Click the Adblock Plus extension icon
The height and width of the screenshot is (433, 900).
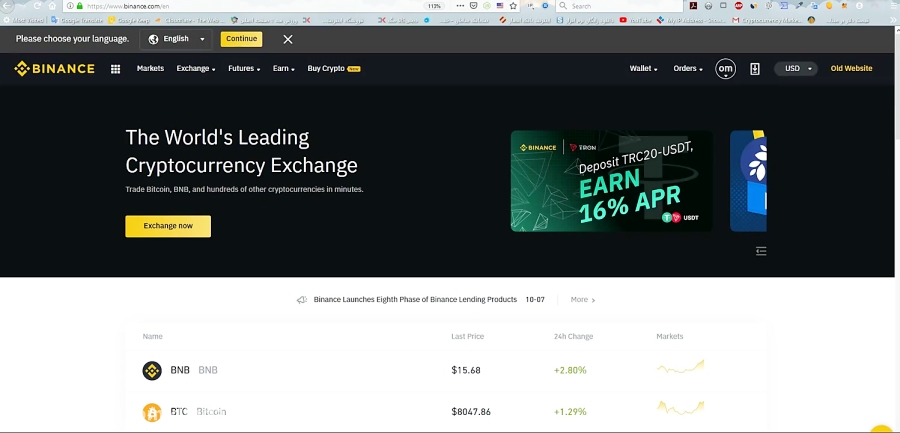pyautogui.click(x=739, y=6)
